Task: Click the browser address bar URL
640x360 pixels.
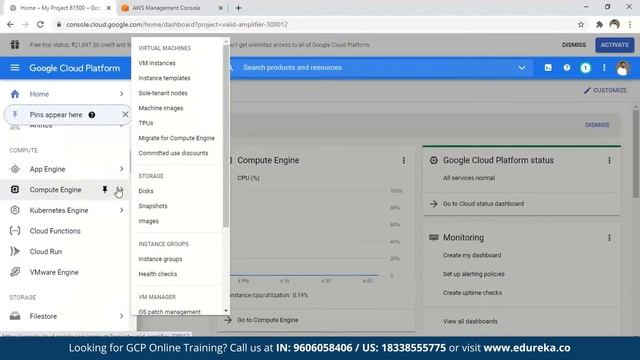Action: tap(177, 24)
